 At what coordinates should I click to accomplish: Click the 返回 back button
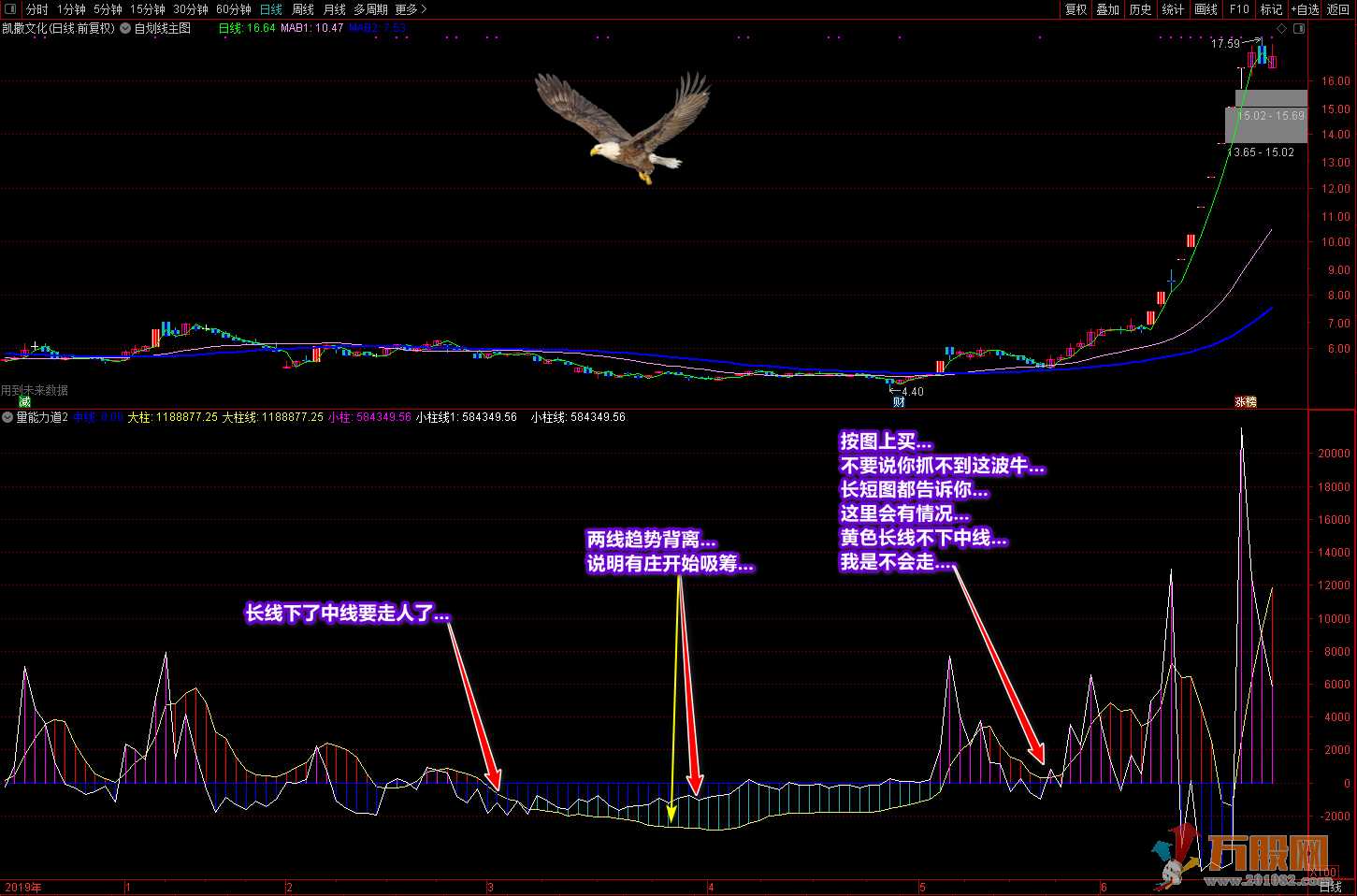[1338, 9]
